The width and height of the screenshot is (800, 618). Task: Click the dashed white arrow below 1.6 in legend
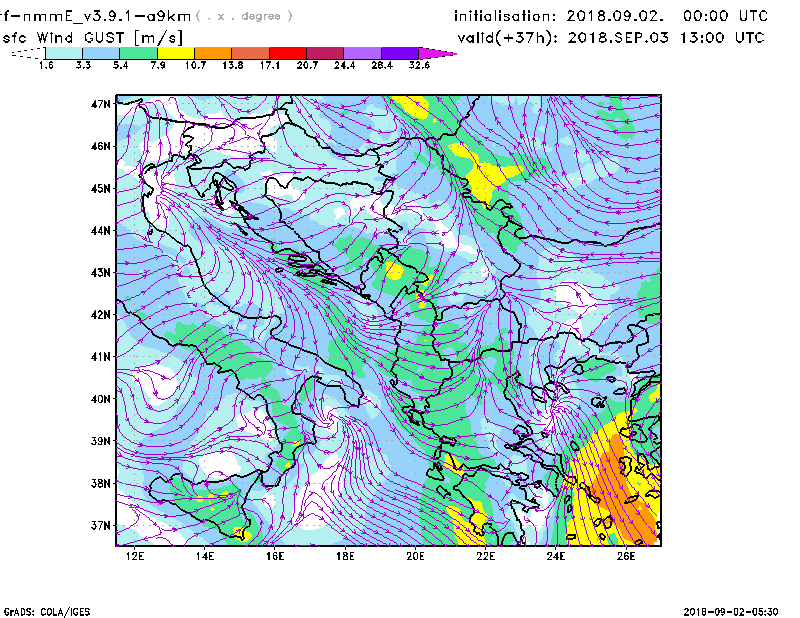28,53
